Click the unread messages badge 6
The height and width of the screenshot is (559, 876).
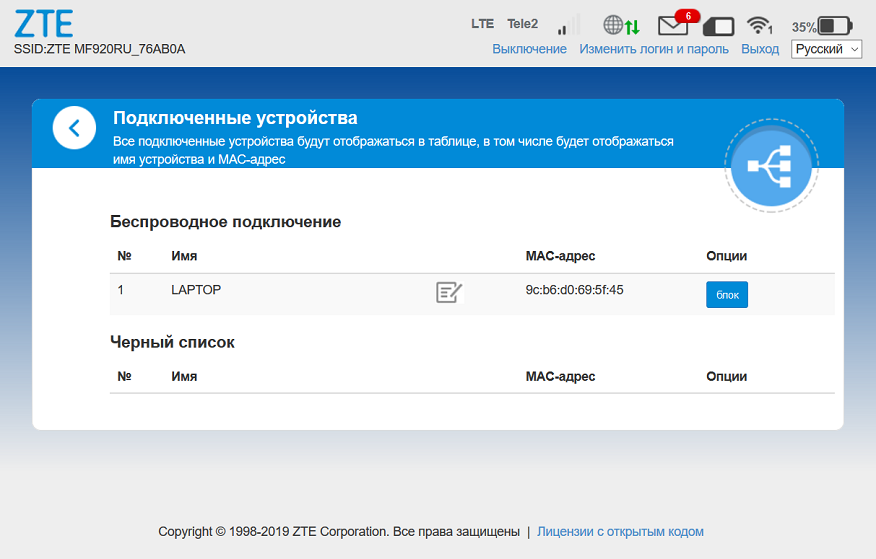coord(687,16)
